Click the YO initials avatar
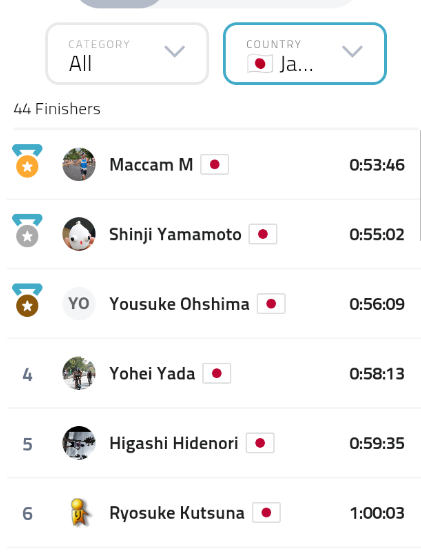The height and width of the screenshot is (553, 421). coord(79,303)
